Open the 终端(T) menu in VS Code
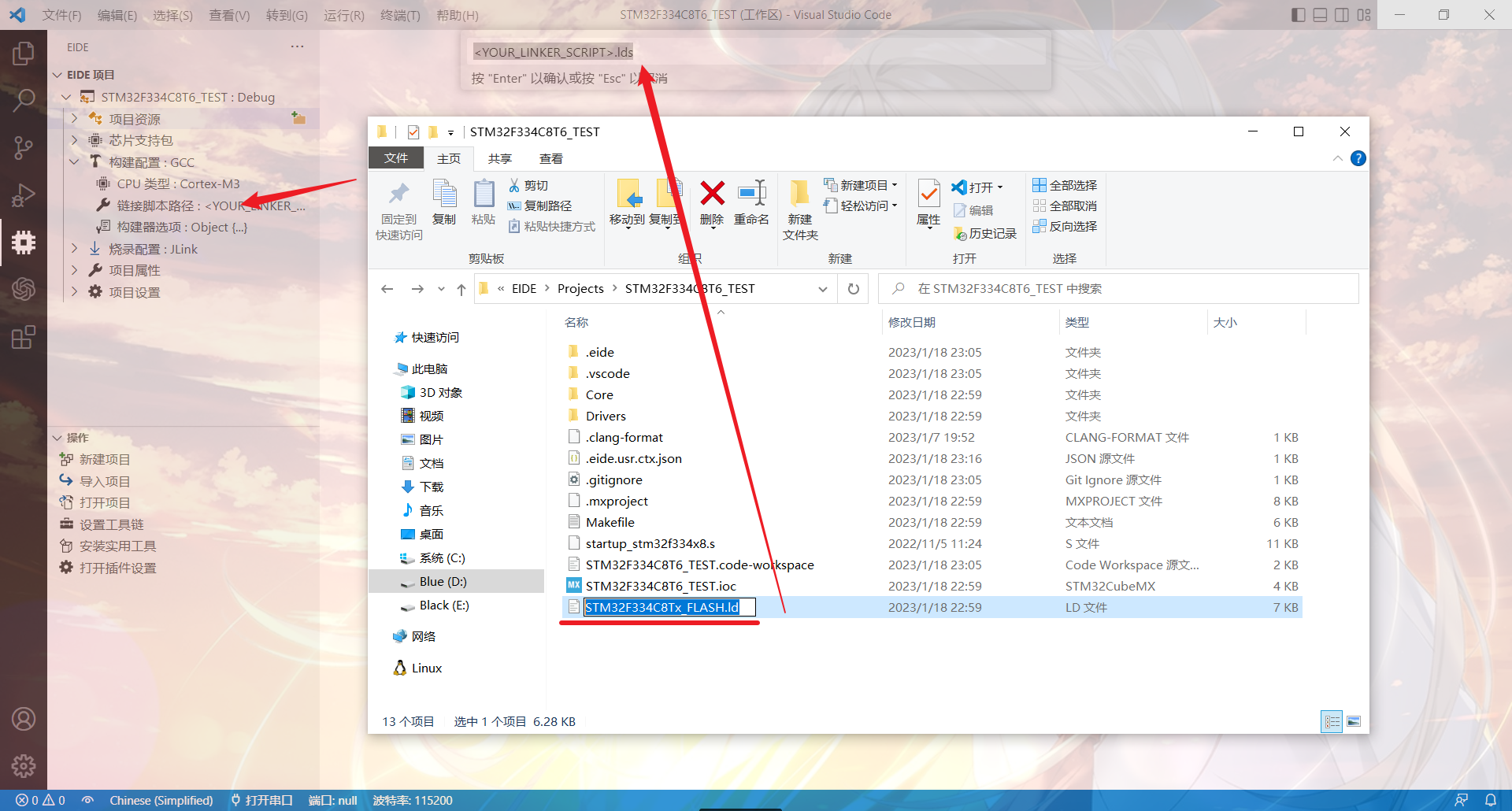Image resolution: width=1512 pixels, height=811 pixels. pos(400,15)
